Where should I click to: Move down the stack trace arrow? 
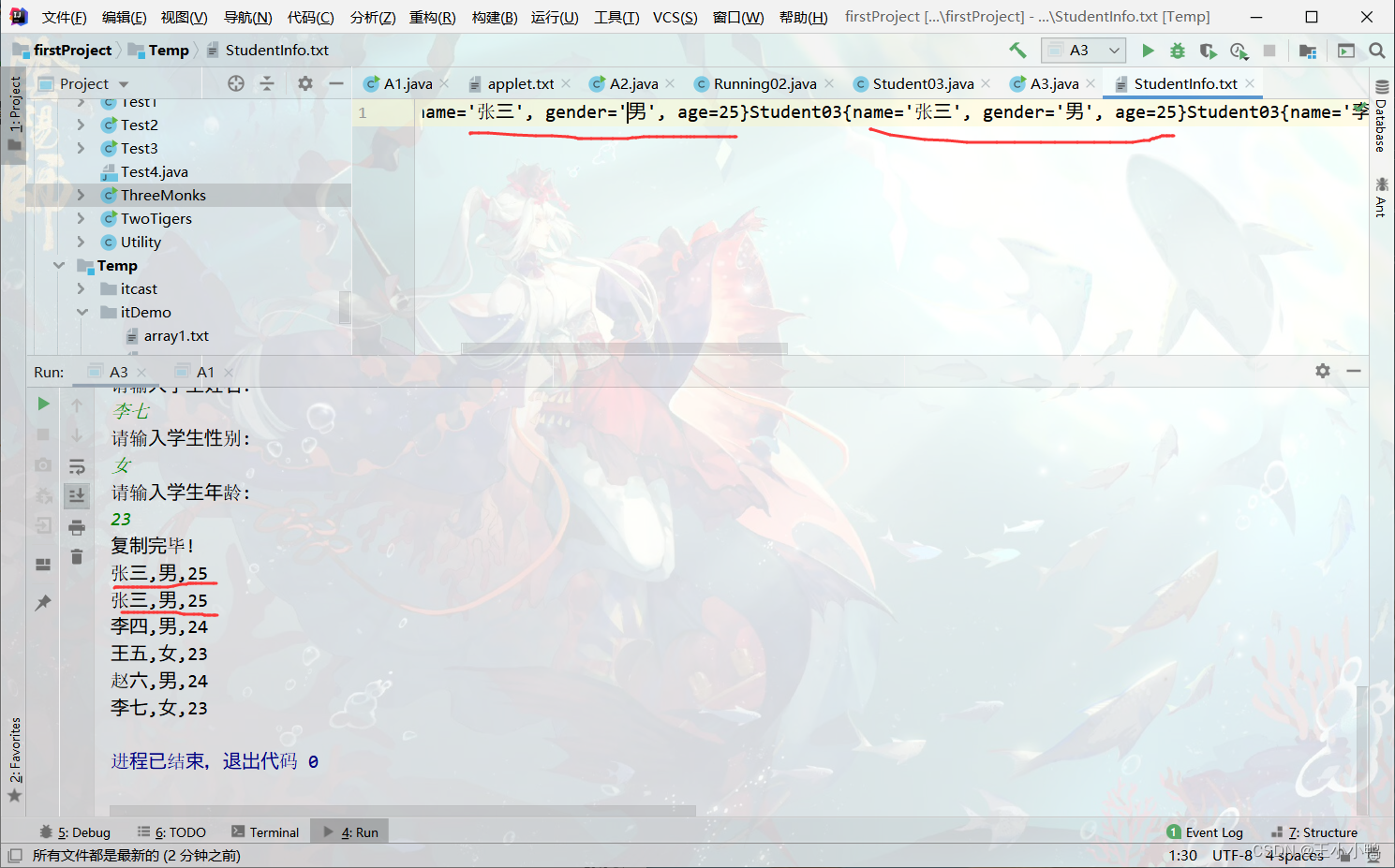click(x=77, y=435)
